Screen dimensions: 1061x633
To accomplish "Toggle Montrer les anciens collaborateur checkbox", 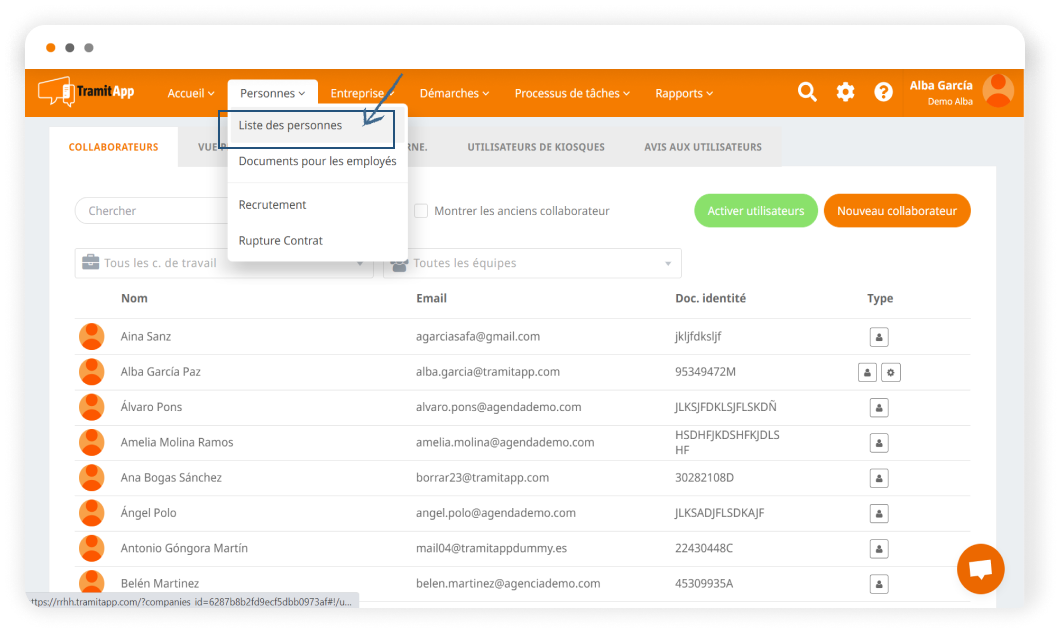I will pyautogui.click(x=421, y=211).
